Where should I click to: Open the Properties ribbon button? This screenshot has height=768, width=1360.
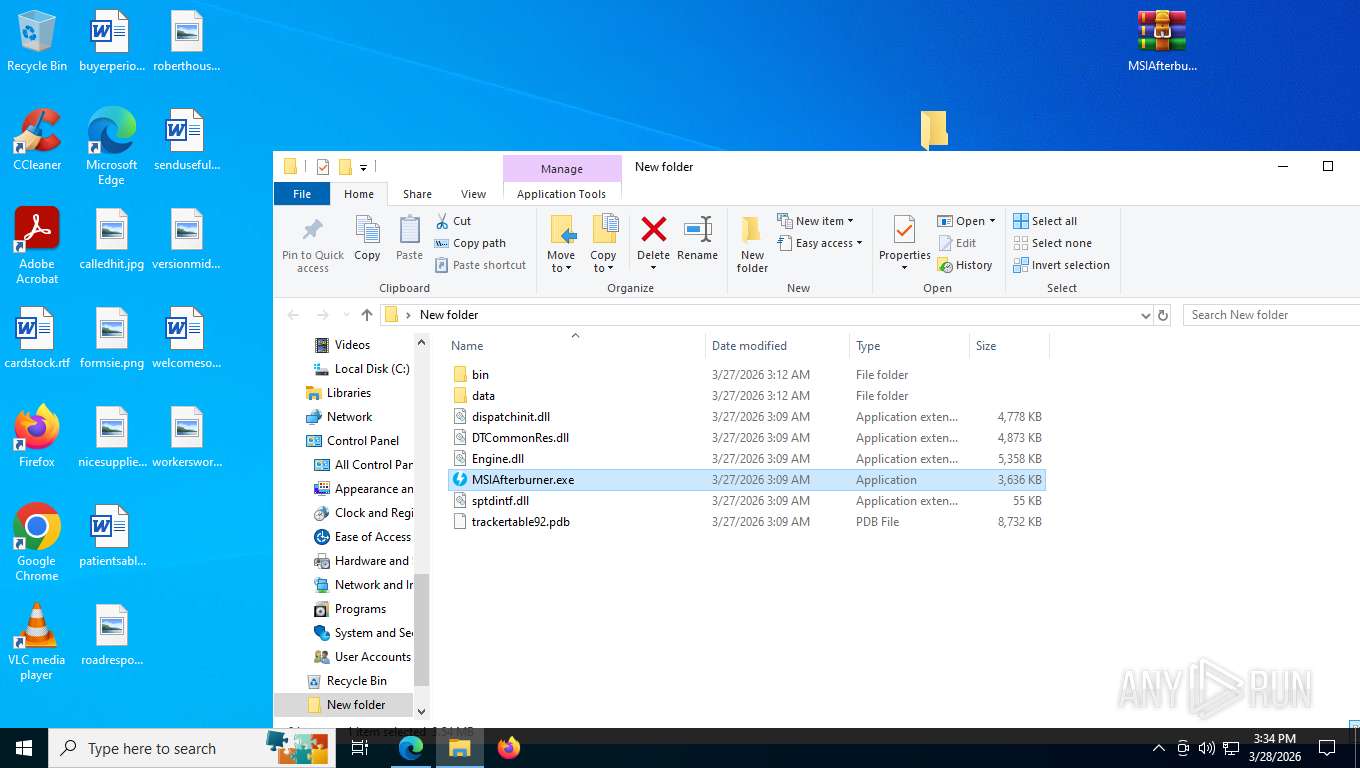coord(904,244)
